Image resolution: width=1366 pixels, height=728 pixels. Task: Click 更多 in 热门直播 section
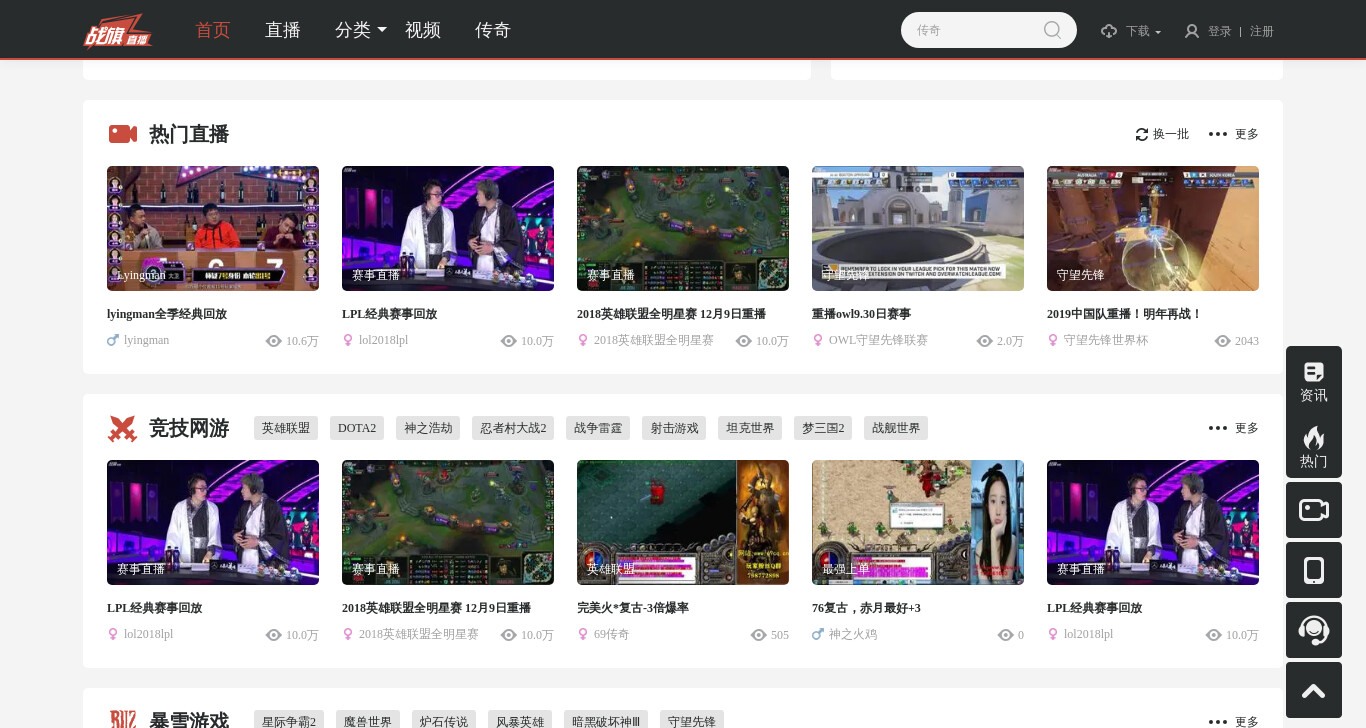pos(1247,134)
